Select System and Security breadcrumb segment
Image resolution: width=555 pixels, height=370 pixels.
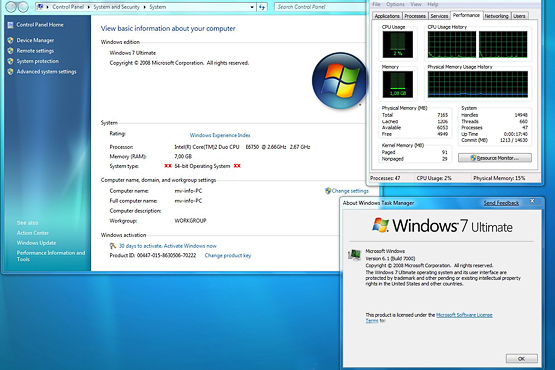point(116,7)
